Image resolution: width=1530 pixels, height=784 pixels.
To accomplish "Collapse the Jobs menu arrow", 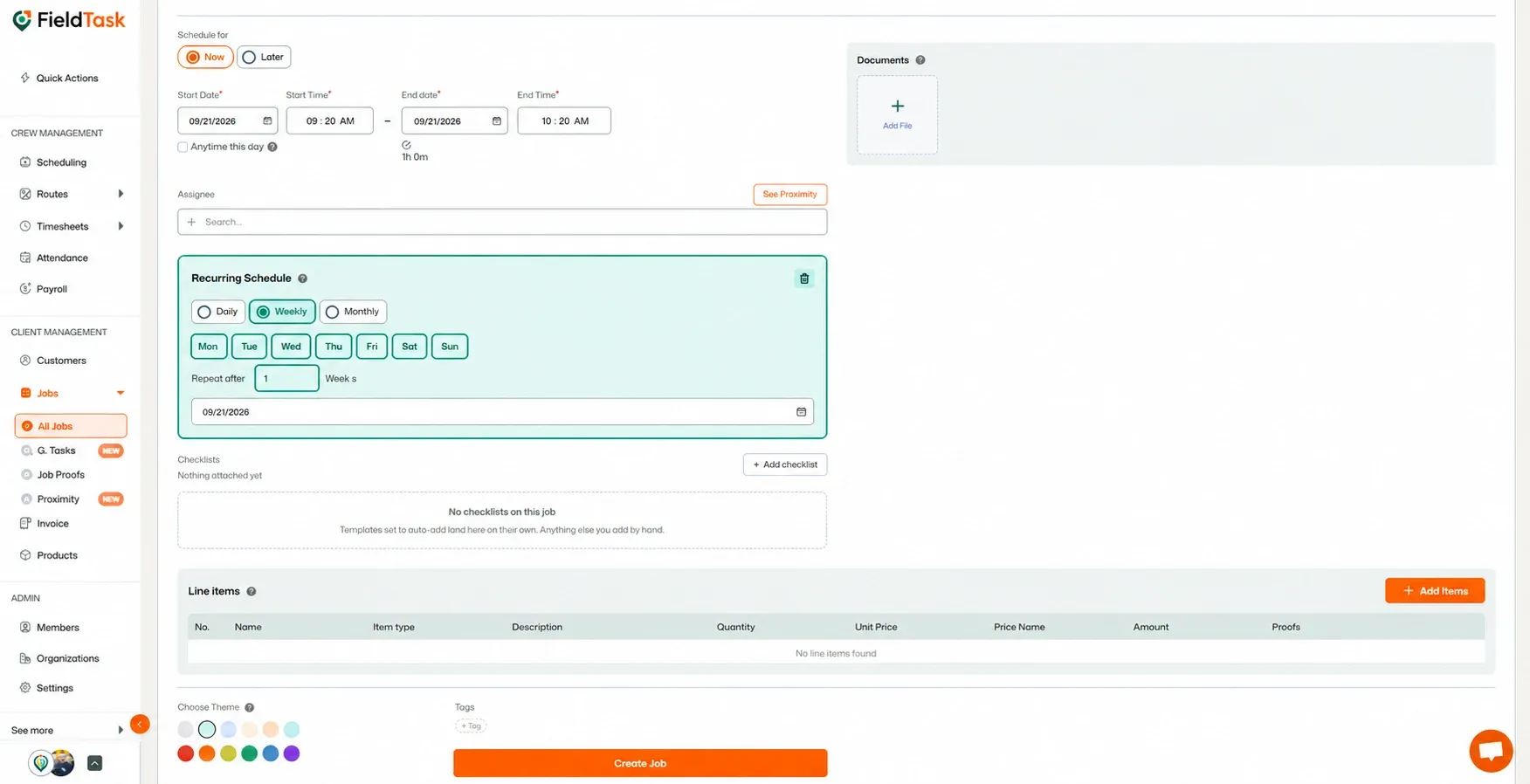I will (121, 393).
